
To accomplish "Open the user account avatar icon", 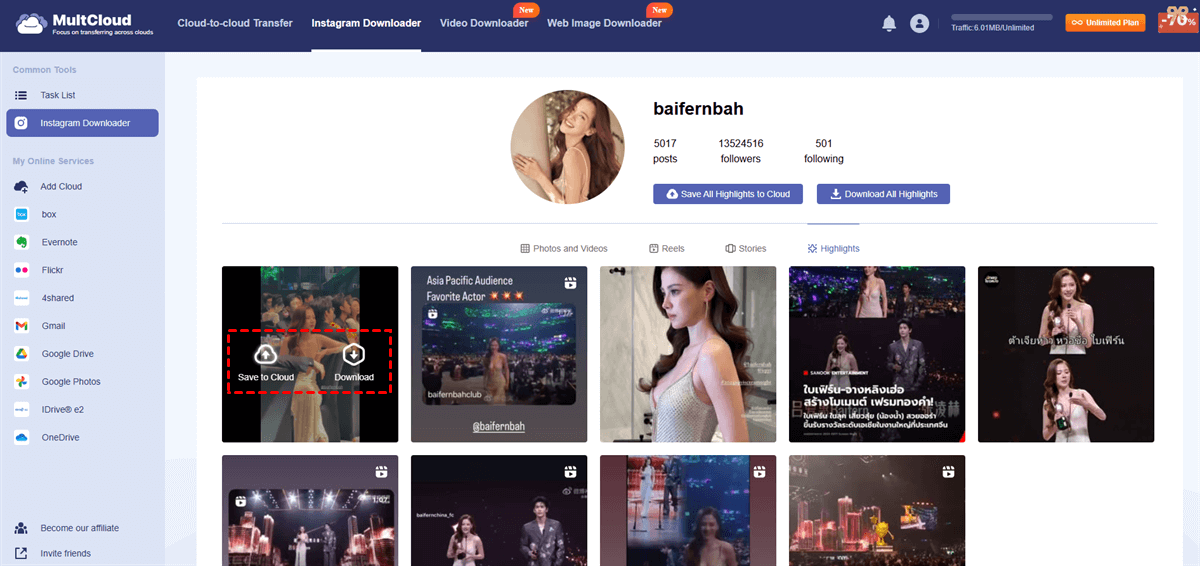I will [920, 23].
